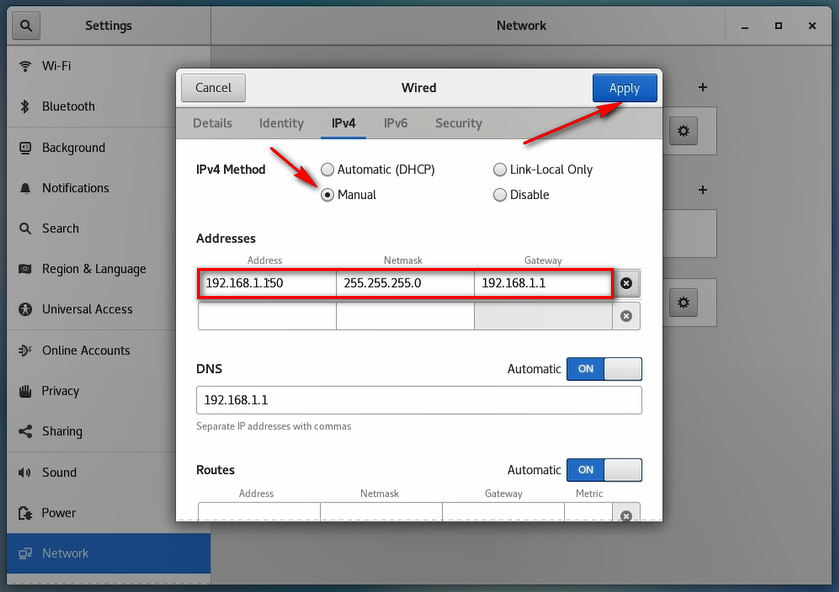The image size is (839, 592).
Task: Select Manual IPv4 method
Action: pos(348,195)
